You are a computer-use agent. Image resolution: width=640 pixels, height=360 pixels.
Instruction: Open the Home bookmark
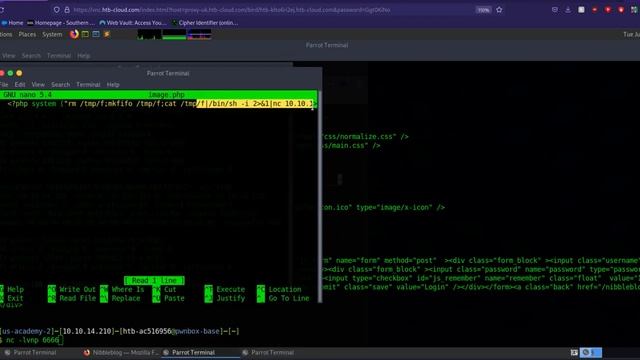tap(12, 23)
